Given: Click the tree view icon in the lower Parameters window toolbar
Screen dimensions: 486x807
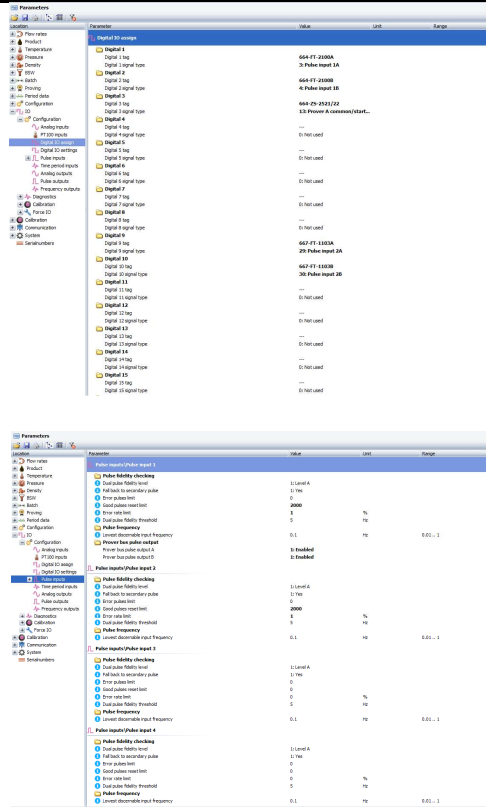Looking at the screenshot, I should click(49, 445).
